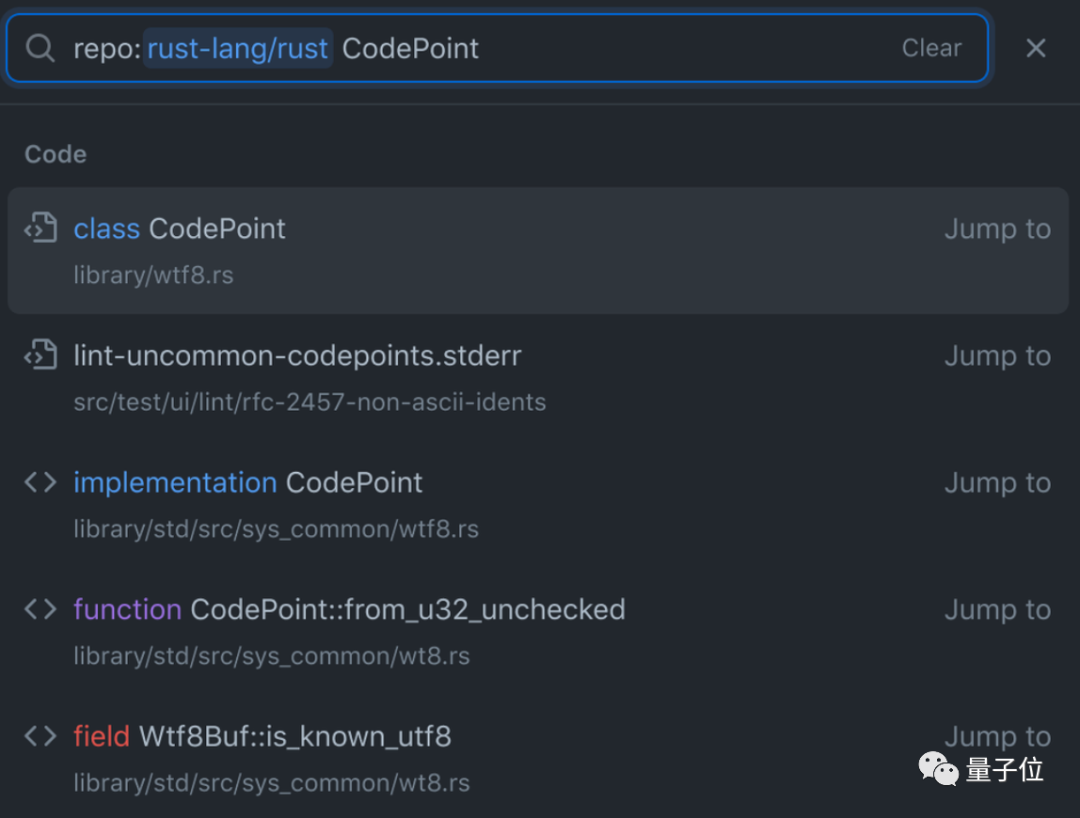This screenshot has width=1080, height=818.
Task: Click the file icon beside class CodePoint
Action: pyautogui.click(x=40, y=229)
